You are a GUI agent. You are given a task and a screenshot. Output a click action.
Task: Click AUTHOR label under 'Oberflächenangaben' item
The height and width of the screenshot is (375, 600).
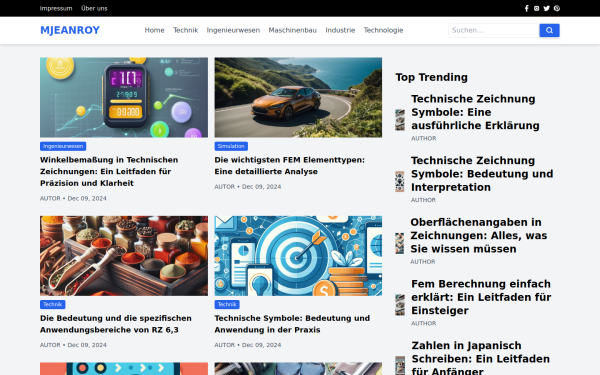coord(423,262)
